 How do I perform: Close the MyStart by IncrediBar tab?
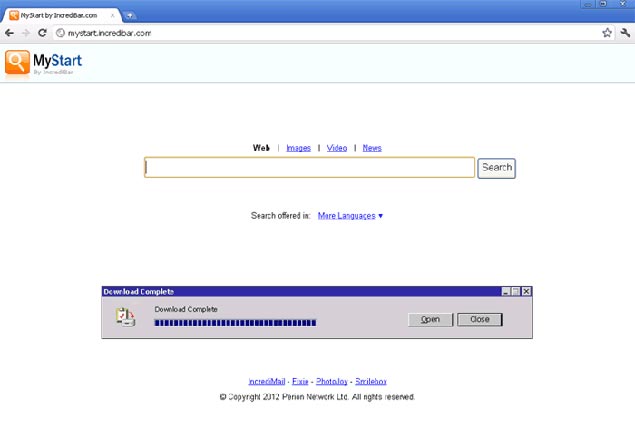click(x=113, y=16)
